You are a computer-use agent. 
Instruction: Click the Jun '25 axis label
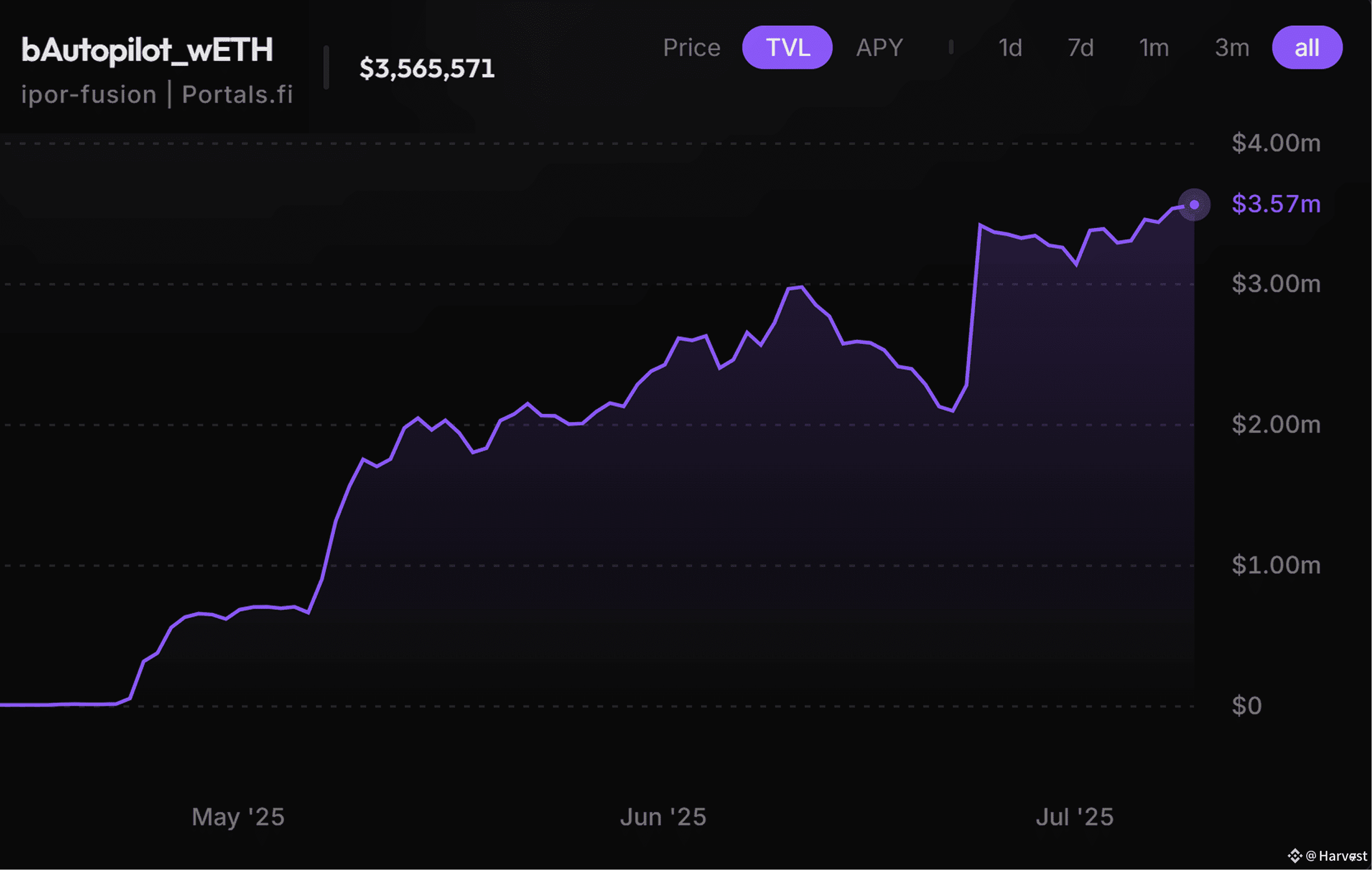[663, 817]
